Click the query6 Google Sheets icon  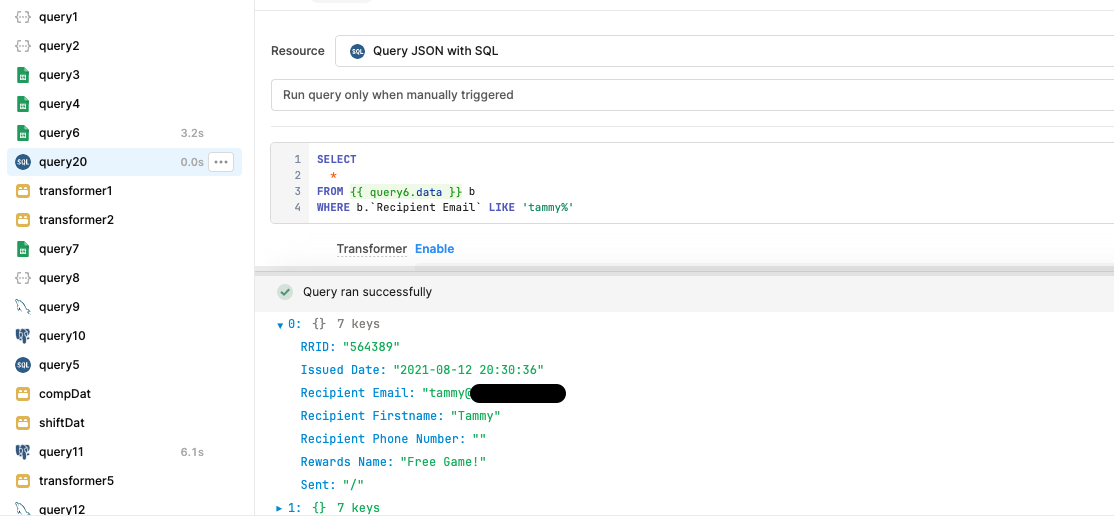click(x=23, y=133)
